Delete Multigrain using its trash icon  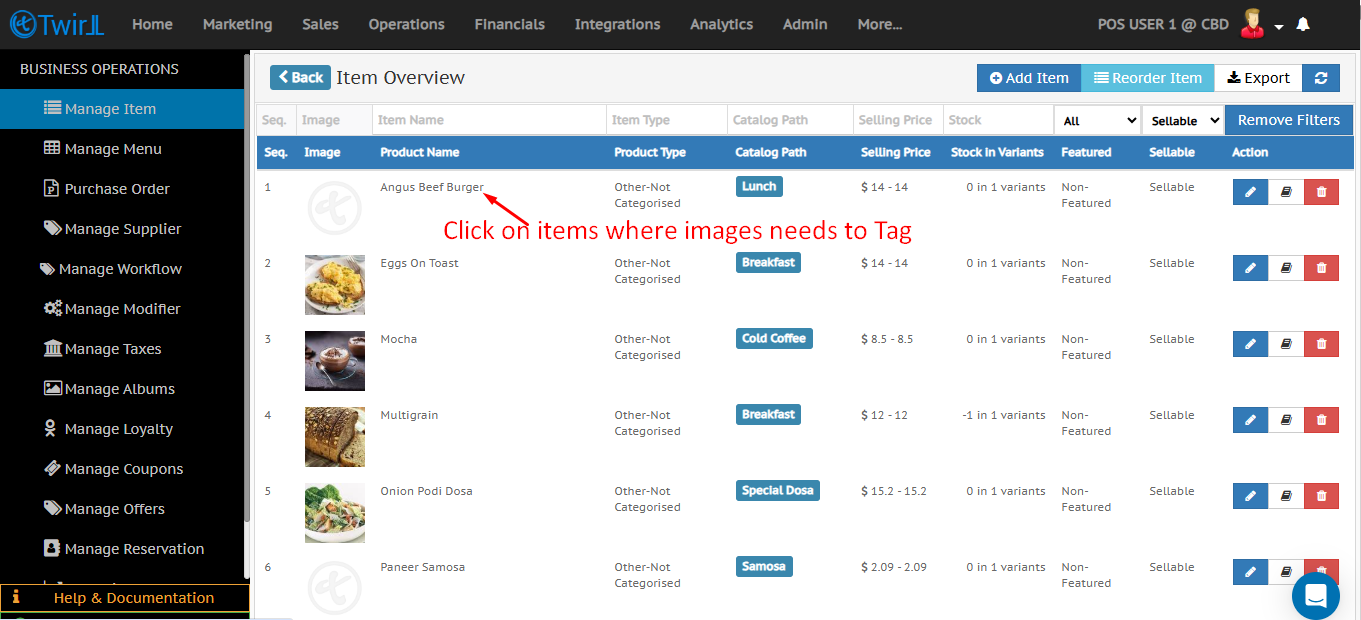click(x=1321, y=419)
